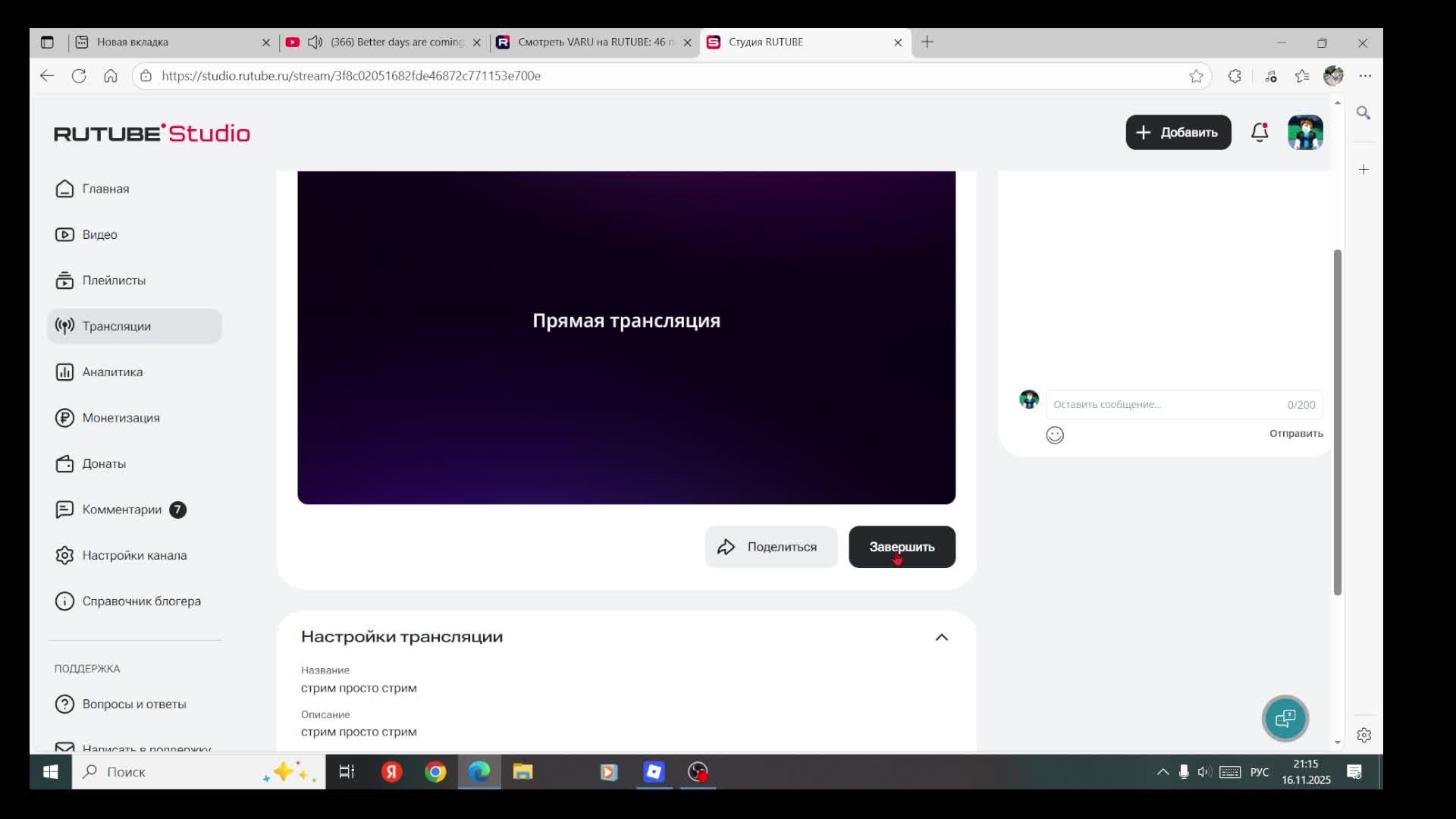This screenshot has height=819, width=1456.
Task: Click the RUTUBE Studio logo
Action: coord(152,133)
